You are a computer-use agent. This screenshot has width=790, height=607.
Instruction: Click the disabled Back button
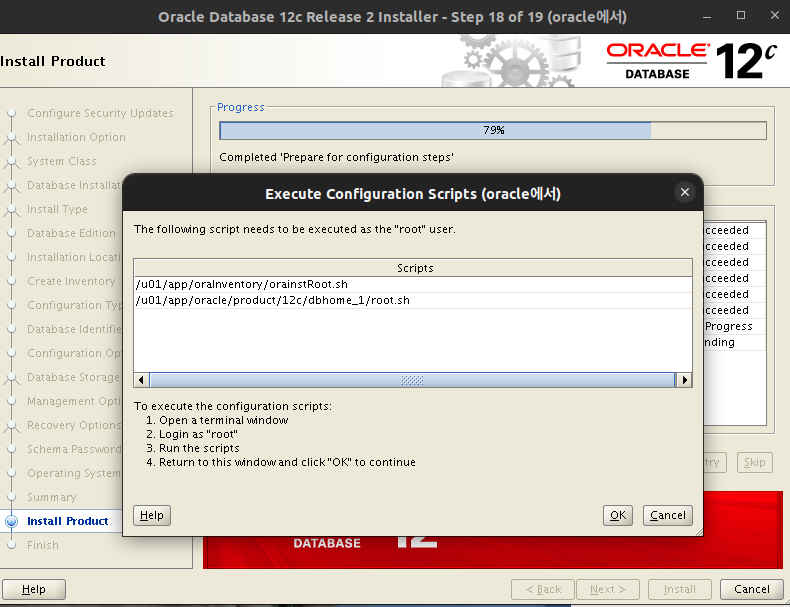pos(543,589)
